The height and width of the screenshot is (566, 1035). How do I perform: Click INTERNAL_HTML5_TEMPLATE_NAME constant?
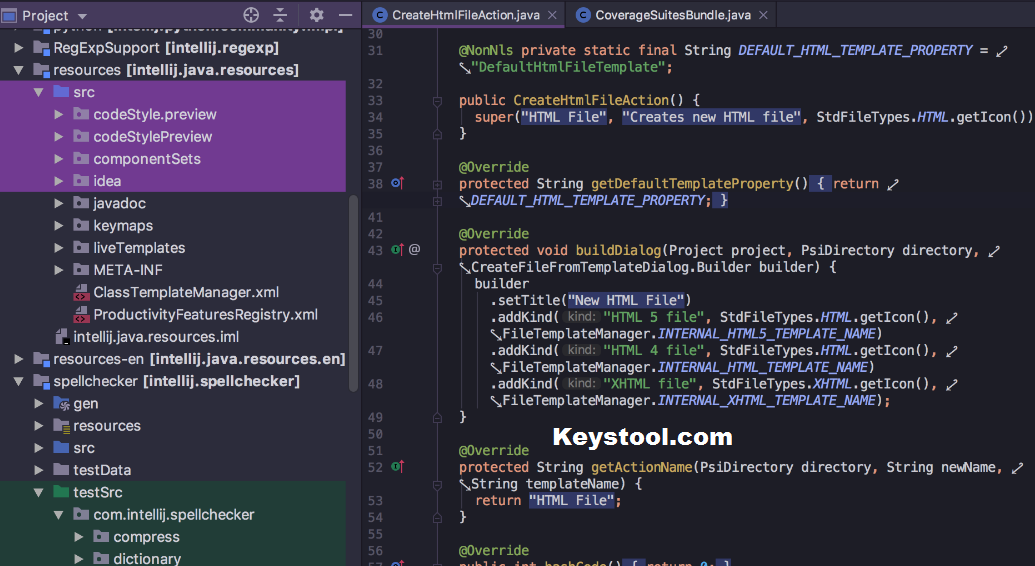(766, 334)
